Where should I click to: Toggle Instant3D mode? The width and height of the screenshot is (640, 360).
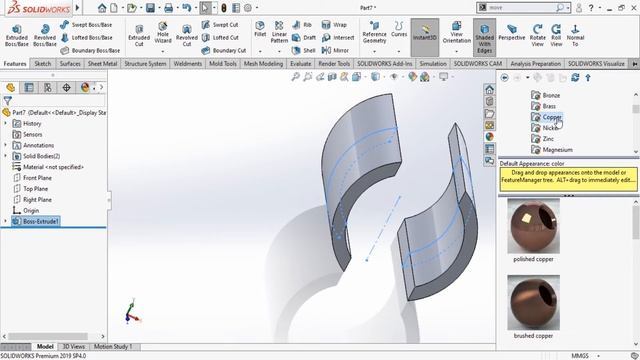(x=425, y=37)
